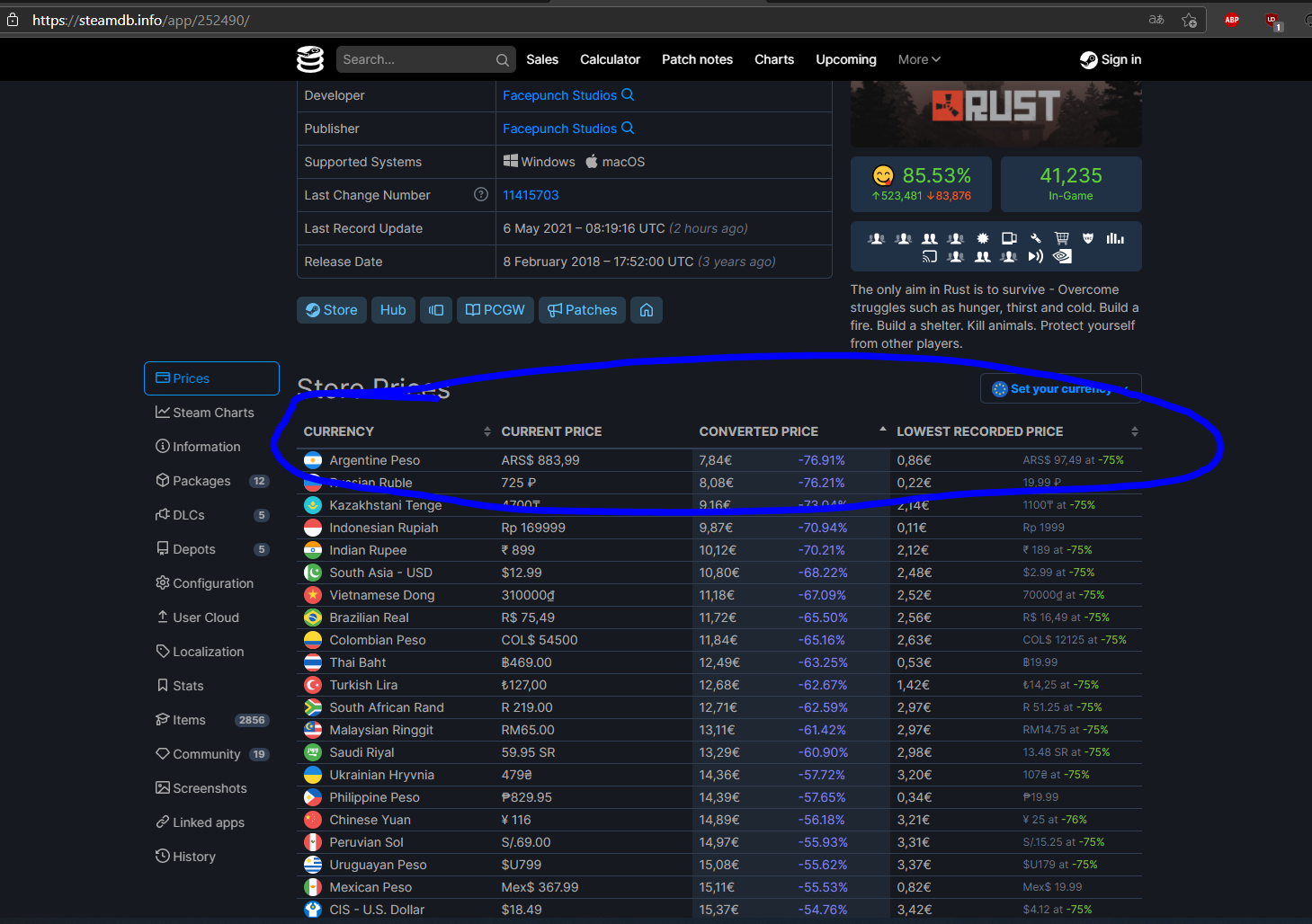Sort by Converted Price column arrow
Viewport: 1312px width, 924px height.
point(883,430)
